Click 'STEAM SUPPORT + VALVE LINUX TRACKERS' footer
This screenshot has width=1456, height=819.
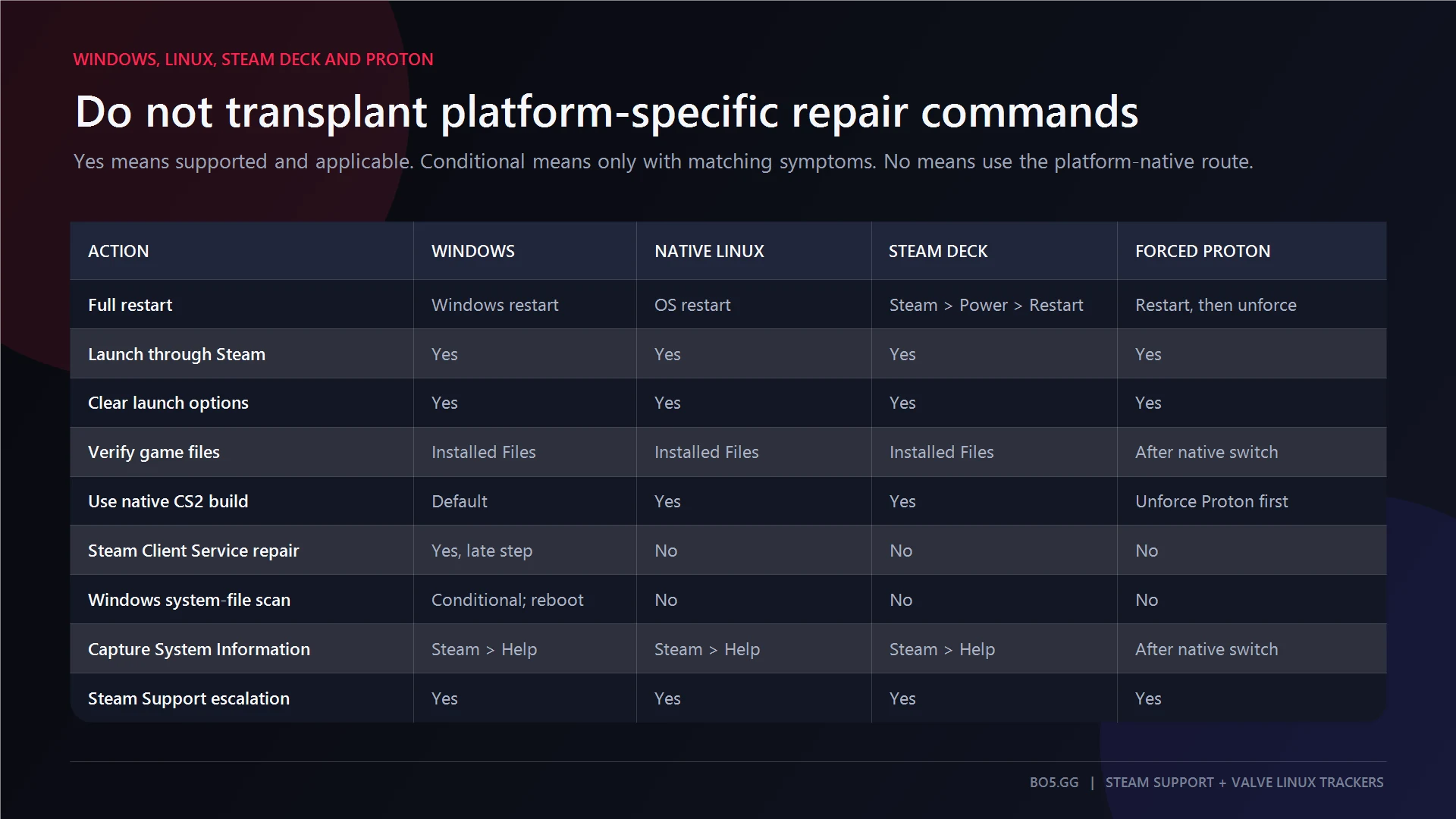point(1244,782)
